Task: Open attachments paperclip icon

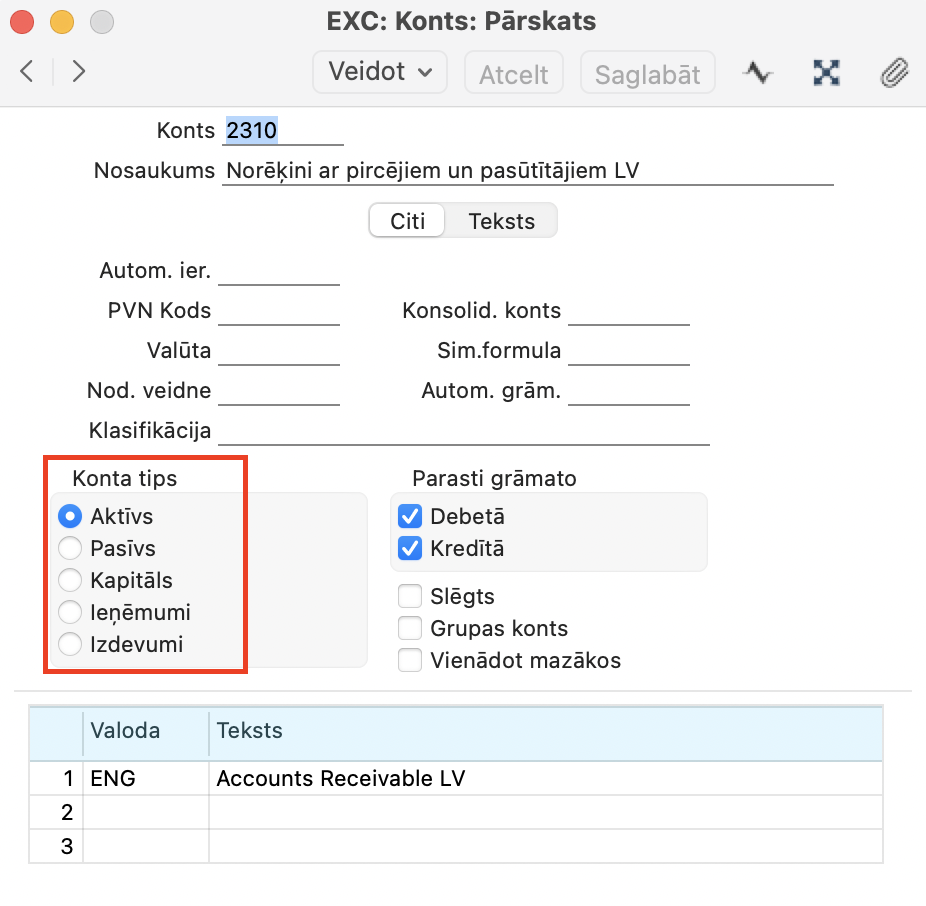Action: pyautogui.click(x=893, y=73)
